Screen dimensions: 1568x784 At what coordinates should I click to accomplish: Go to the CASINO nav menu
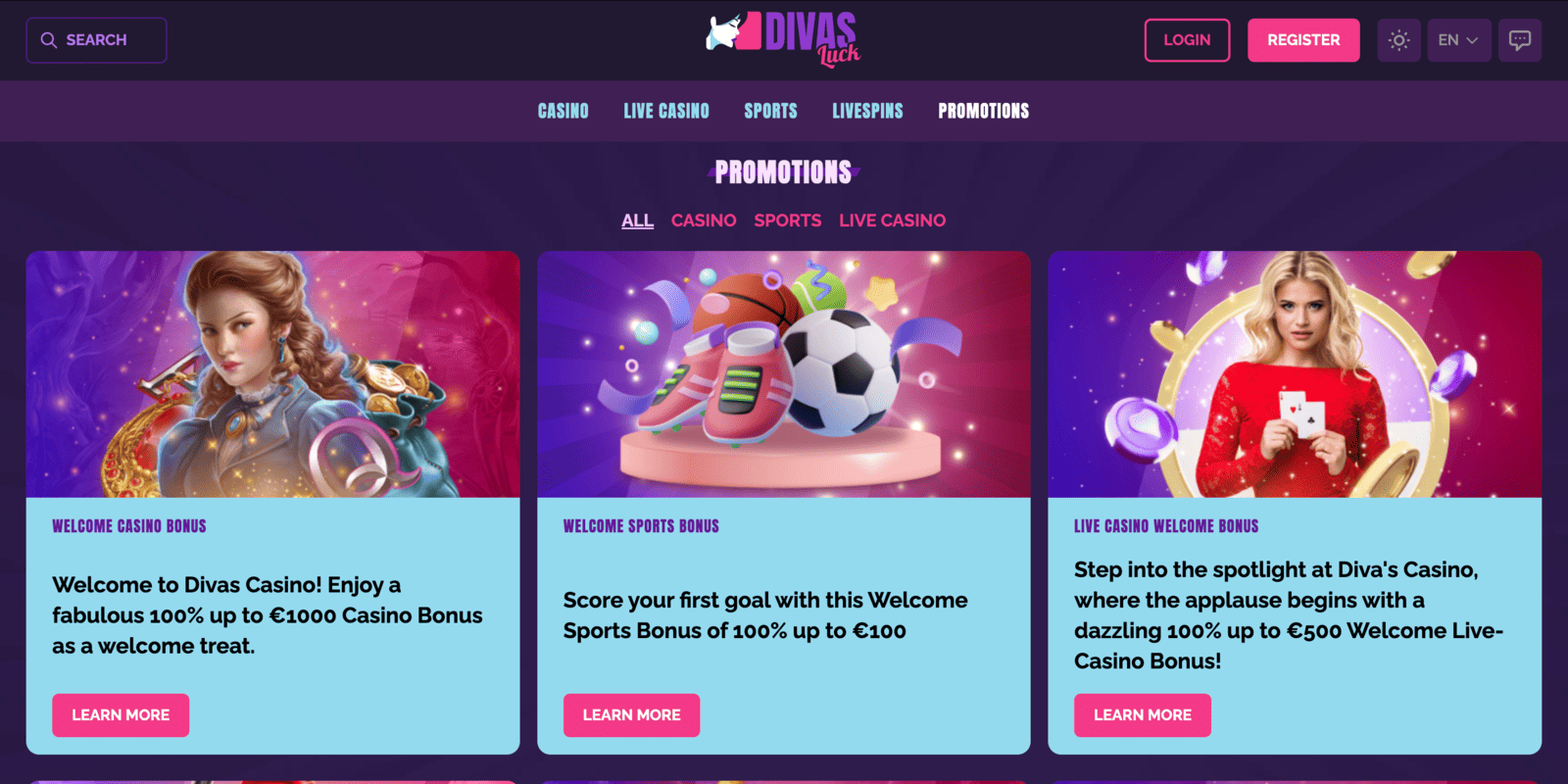[x=563, y=111]
